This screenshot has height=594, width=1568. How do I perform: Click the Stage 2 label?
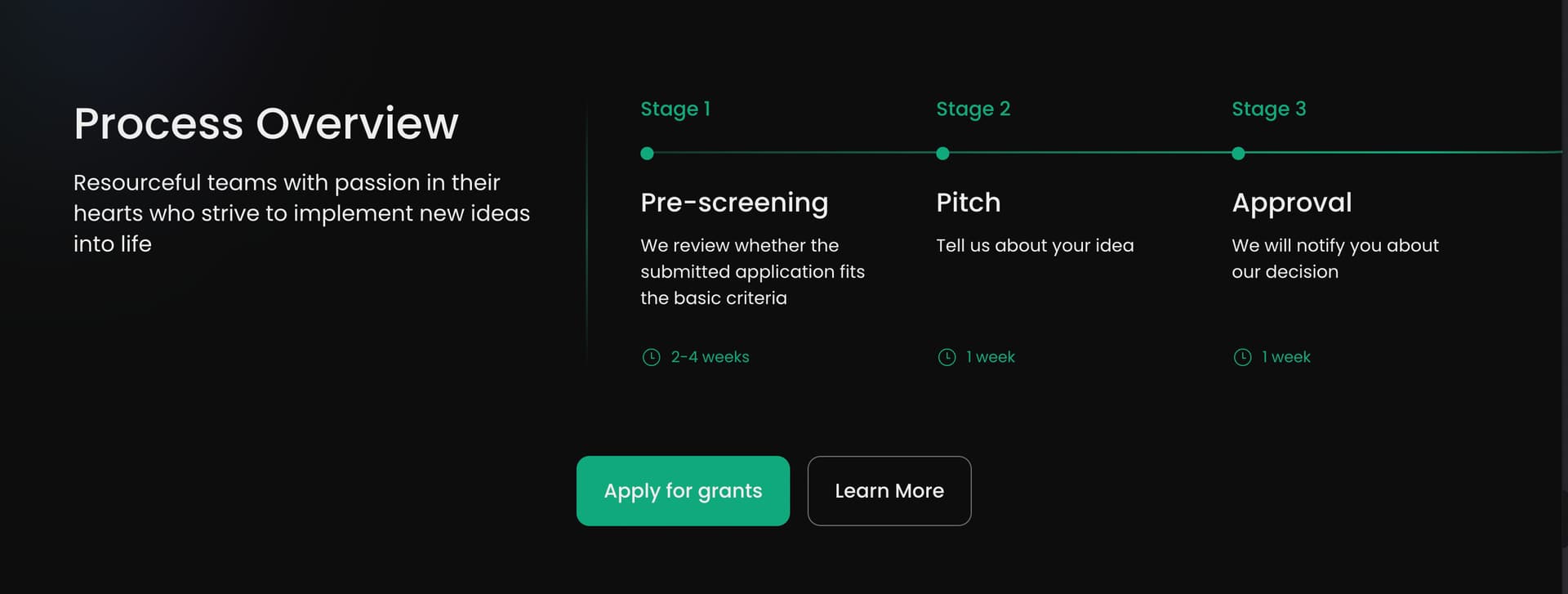point(973,109)
